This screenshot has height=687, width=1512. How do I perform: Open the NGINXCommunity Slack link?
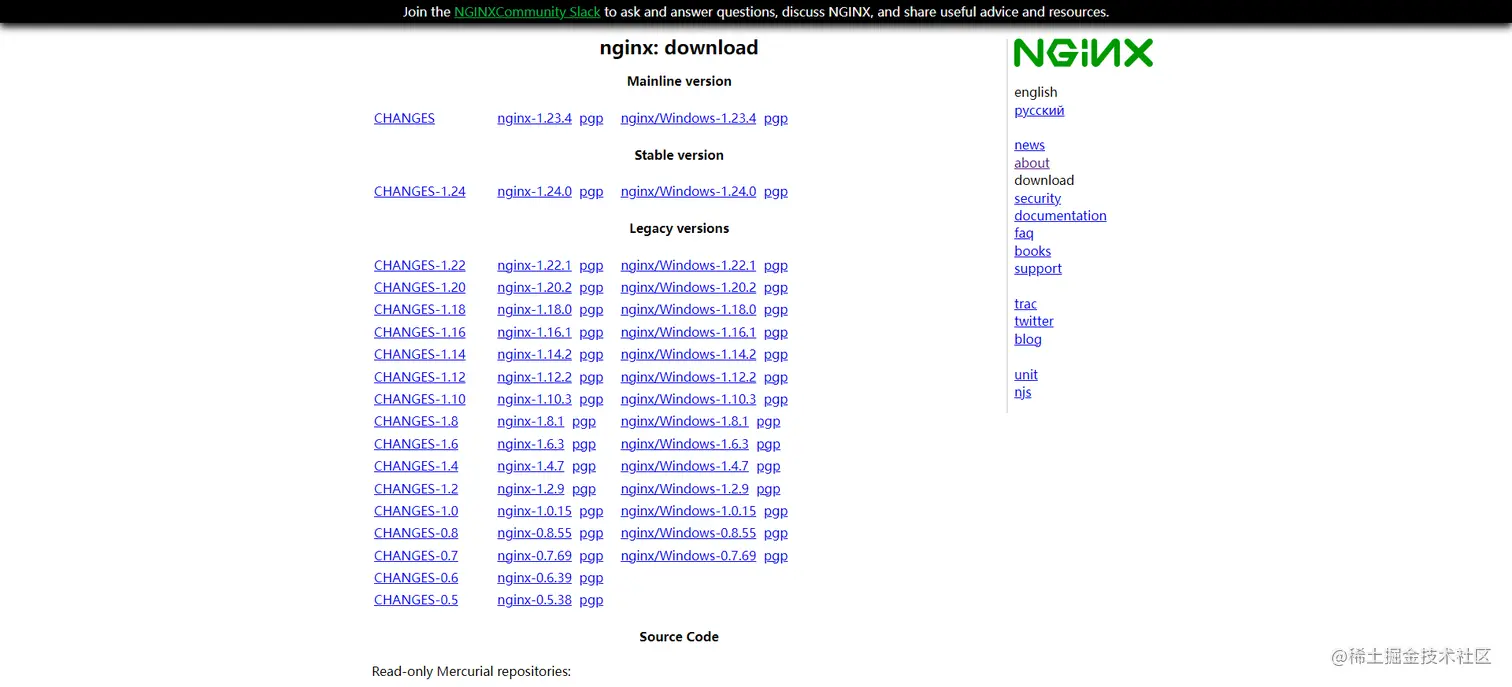527,12
